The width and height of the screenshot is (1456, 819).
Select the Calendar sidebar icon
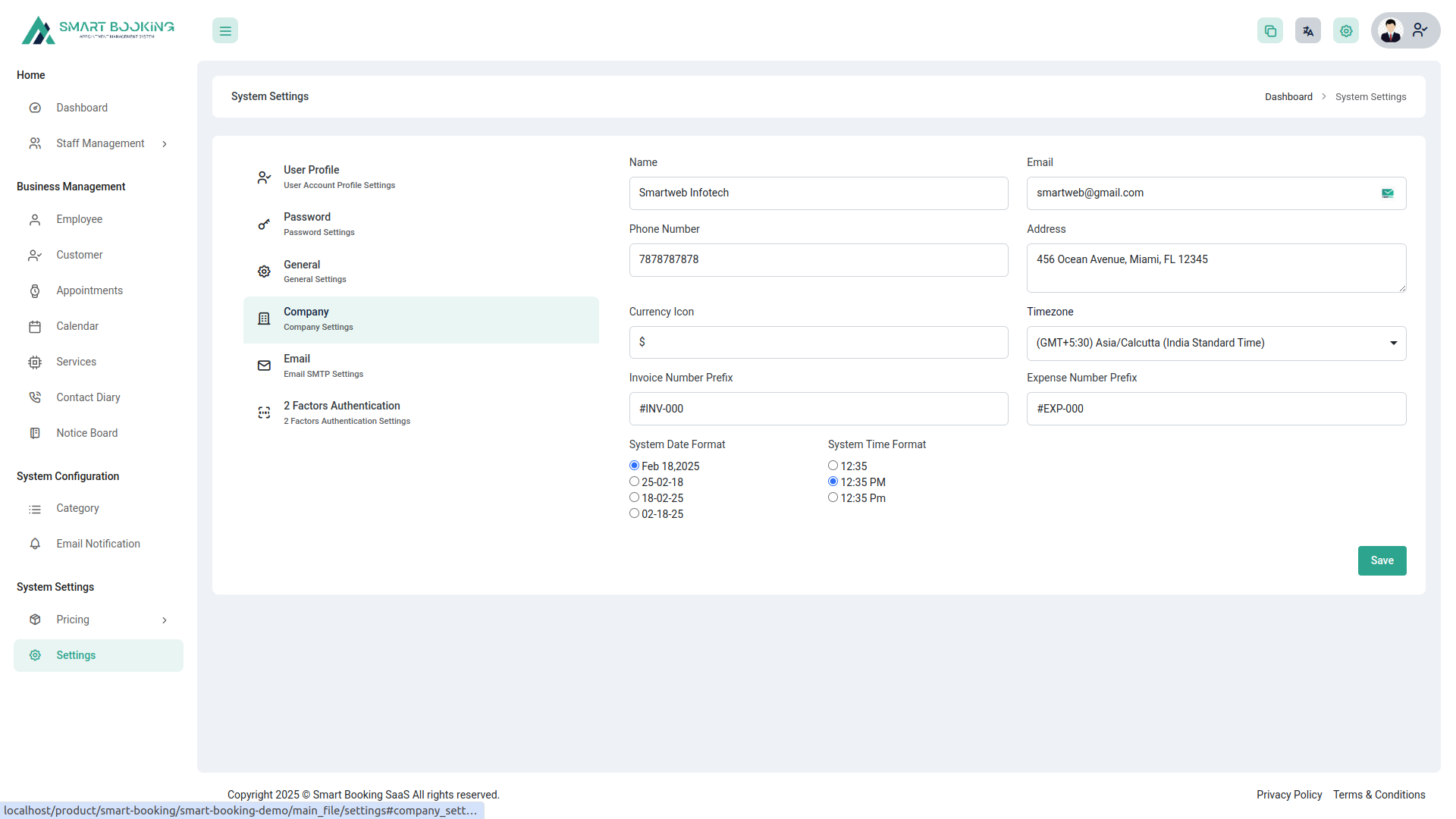[35, 326]
